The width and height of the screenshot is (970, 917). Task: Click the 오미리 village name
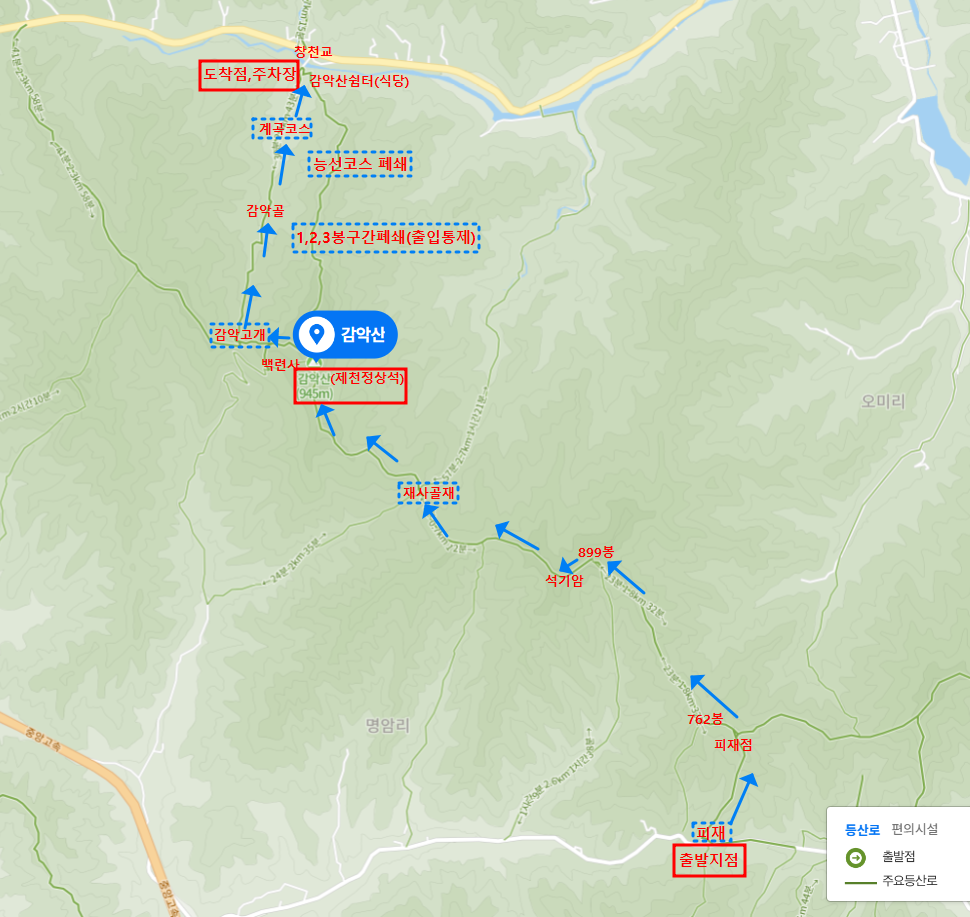(x=883, y=402)
